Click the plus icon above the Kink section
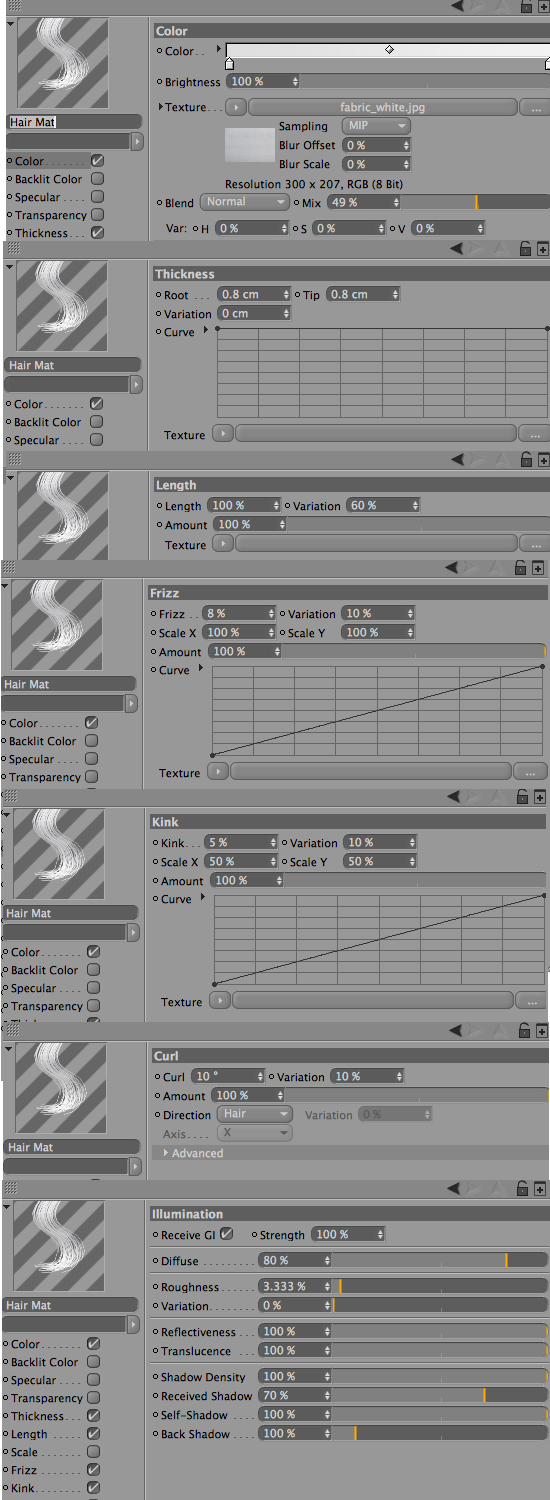The image size is (550, 1500). (540, 797)
